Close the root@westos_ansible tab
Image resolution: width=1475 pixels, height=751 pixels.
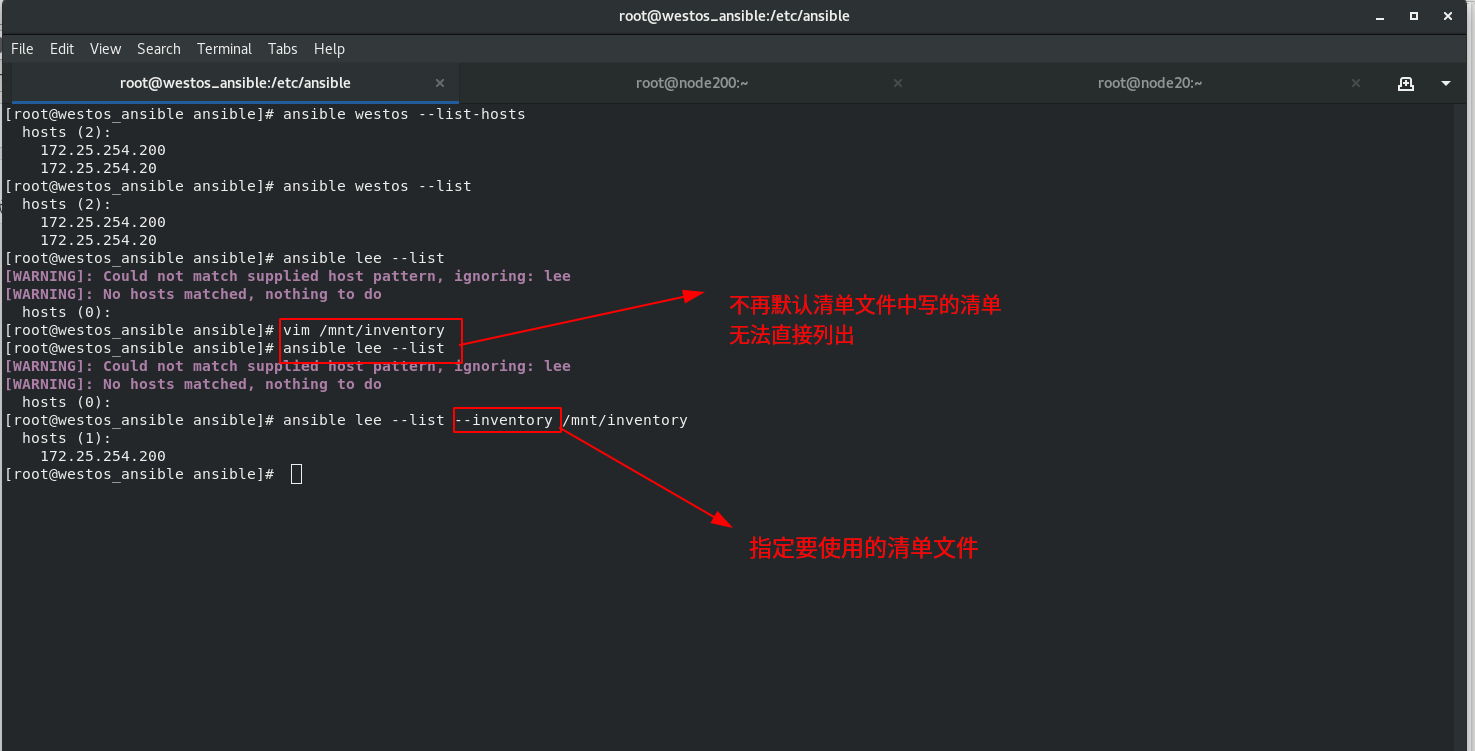tap(440, 83)
